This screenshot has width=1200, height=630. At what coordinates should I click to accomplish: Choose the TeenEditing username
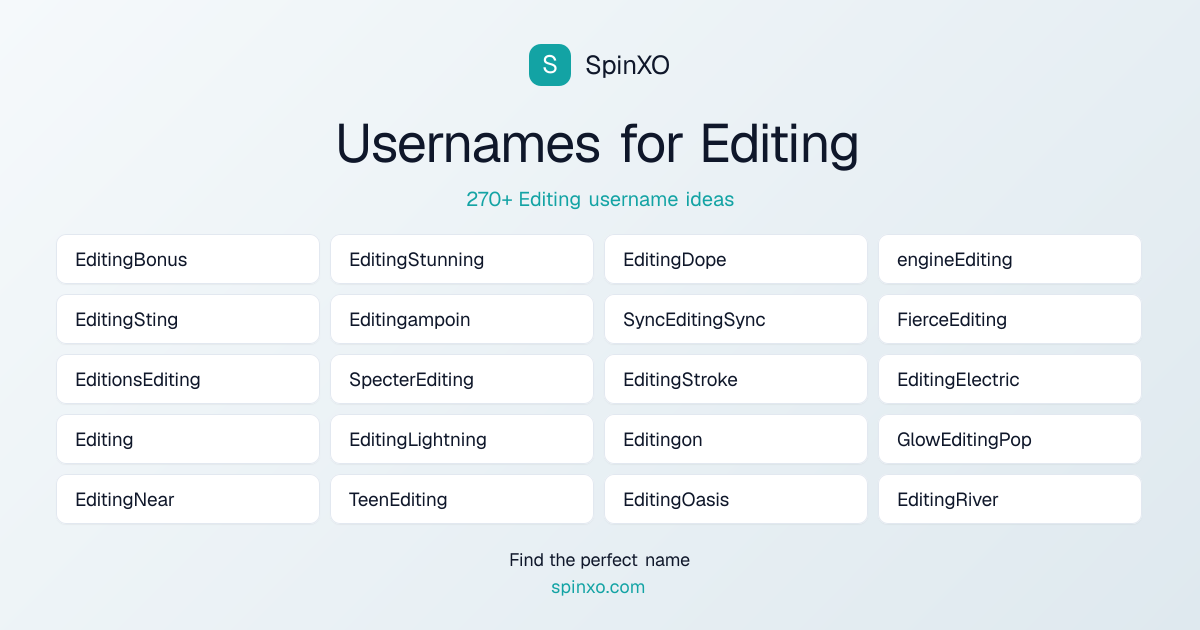coord(462,499)
